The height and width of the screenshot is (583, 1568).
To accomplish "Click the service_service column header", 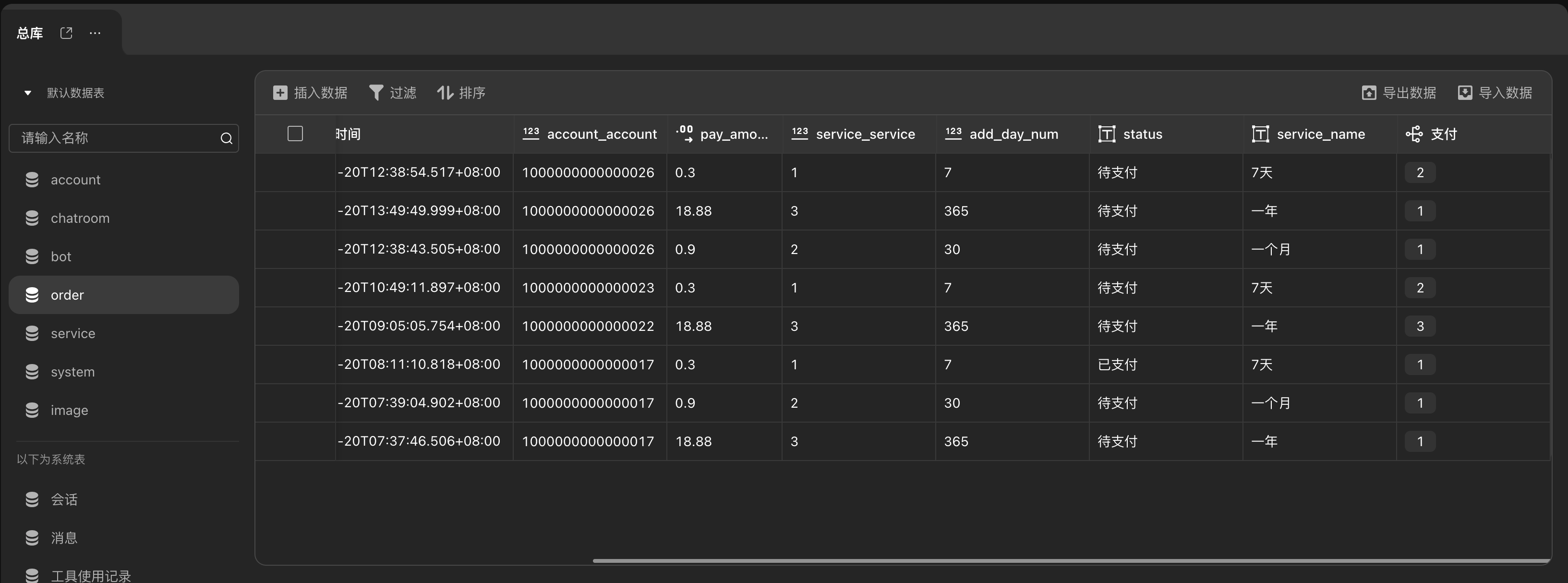I will (859, 134).
